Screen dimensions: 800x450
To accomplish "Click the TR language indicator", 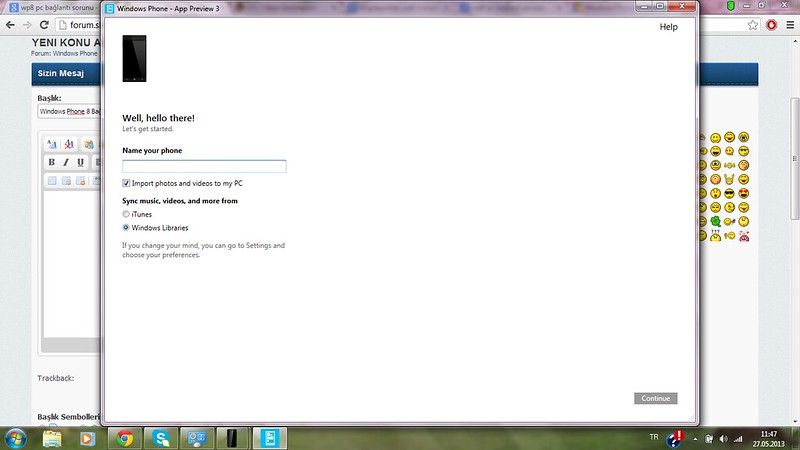I will coord(654,437).
